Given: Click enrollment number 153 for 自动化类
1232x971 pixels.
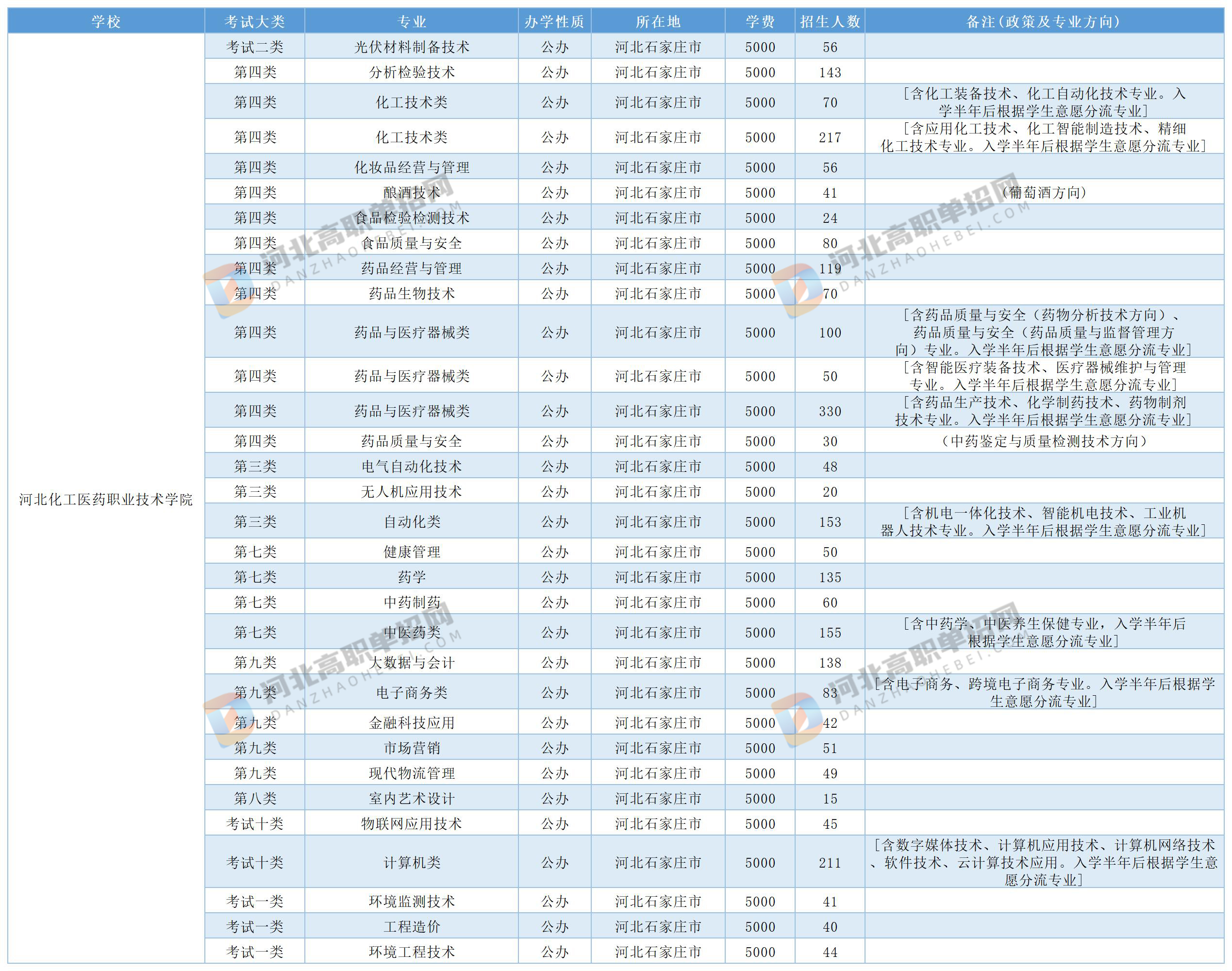Looking at the screenshot, I should [x=830, y=521].
